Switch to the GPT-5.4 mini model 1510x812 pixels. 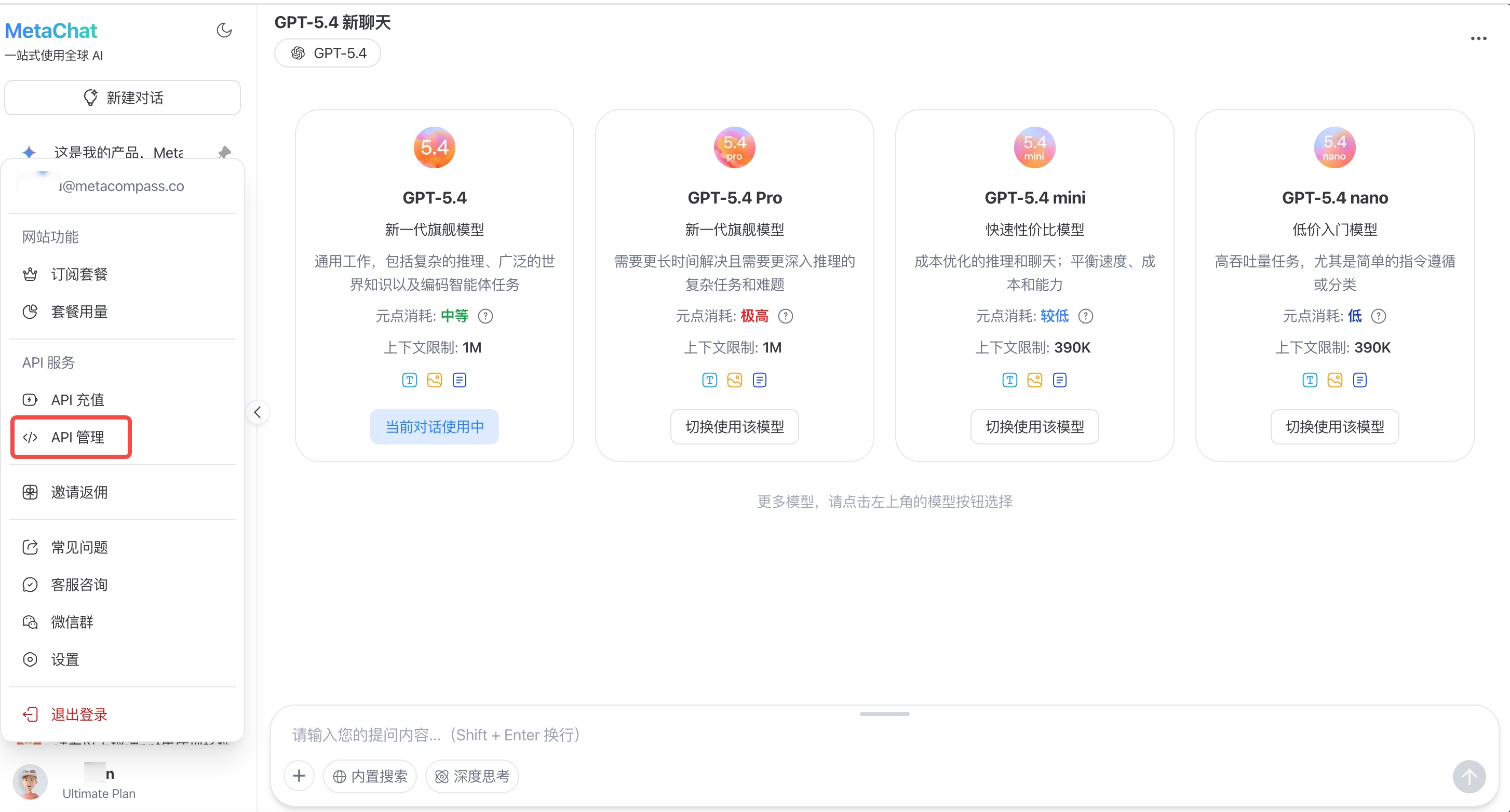tap(1034, 427)
